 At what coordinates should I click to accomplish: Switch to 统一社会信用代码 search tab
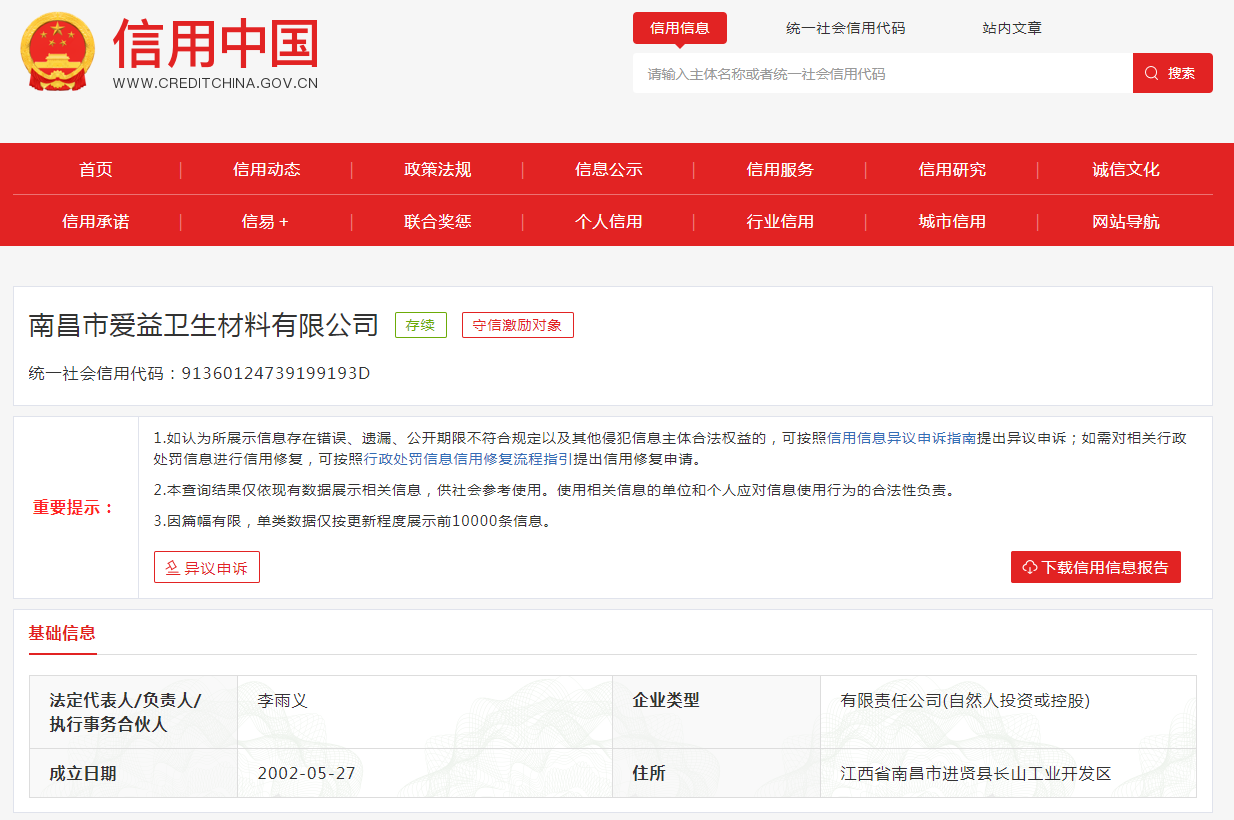846,28
